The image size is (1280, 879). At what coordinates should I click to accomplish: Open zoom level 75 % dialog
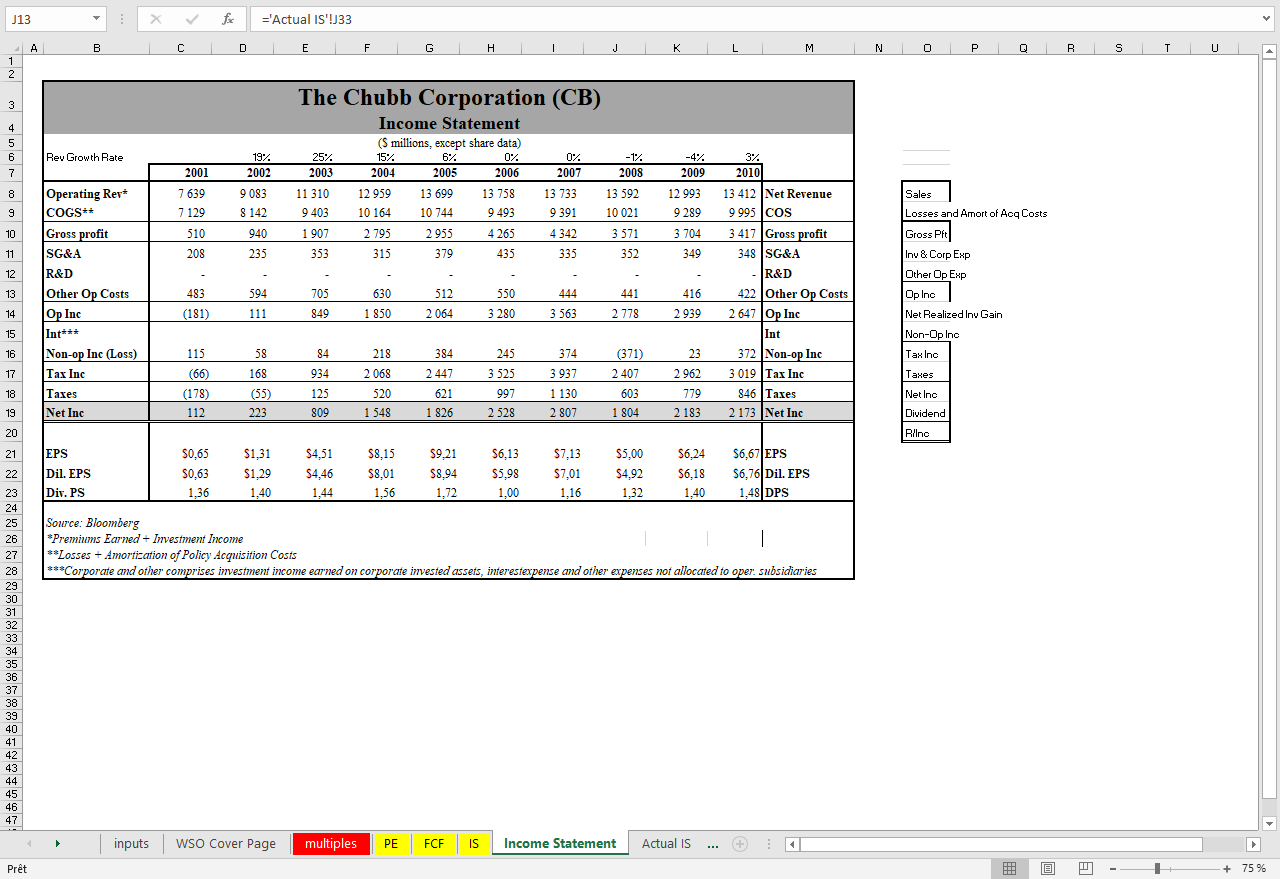point(1254,868)
